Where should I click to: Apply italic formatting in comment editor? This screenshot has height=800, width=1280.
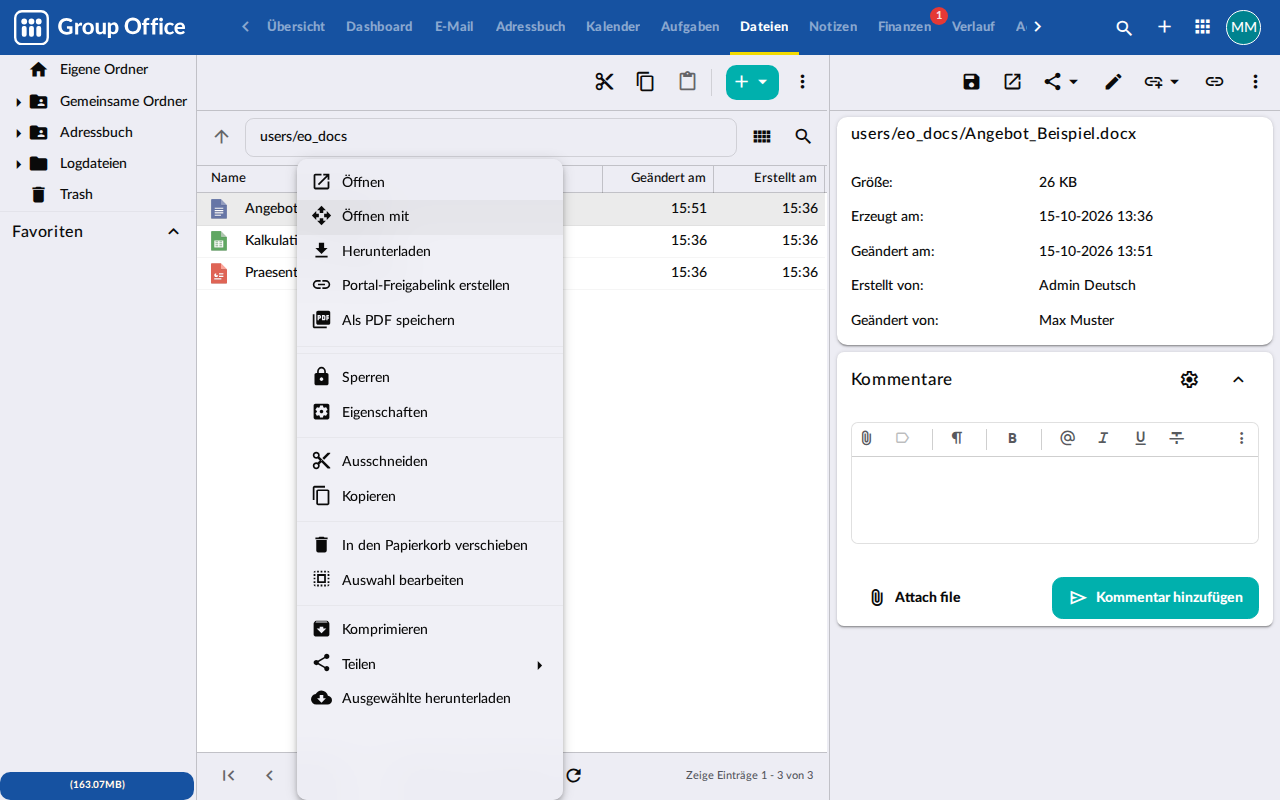pyautogui.click(x=1103, y=438)
